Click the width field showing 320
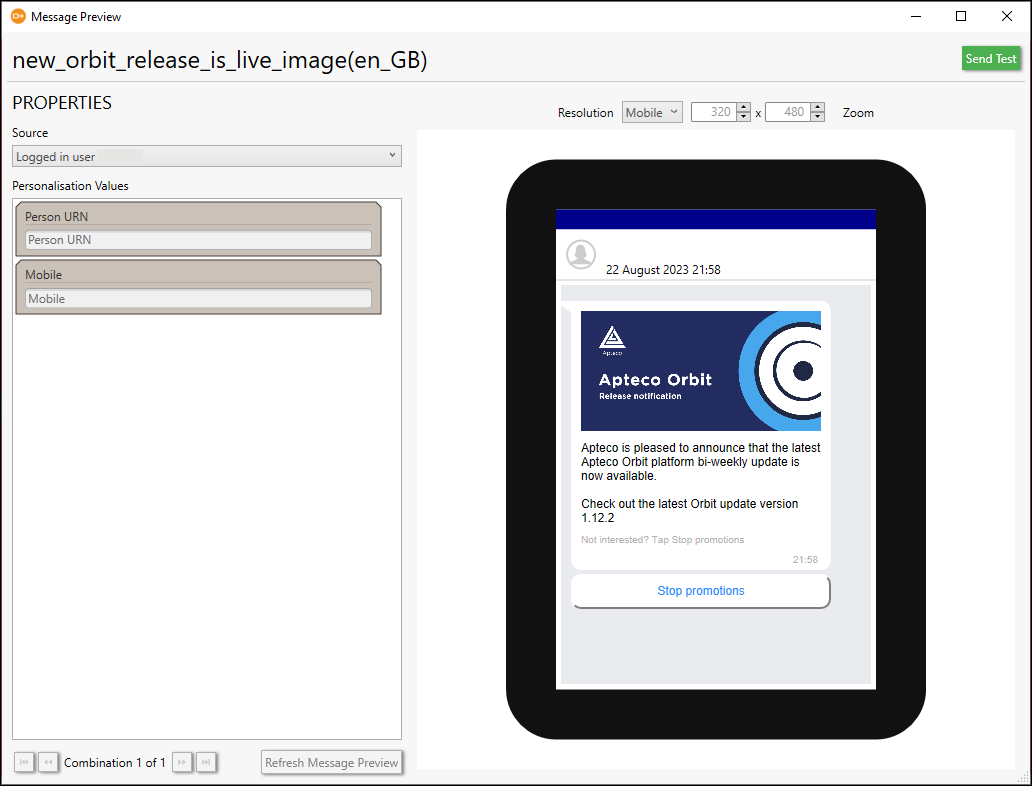 714,112
